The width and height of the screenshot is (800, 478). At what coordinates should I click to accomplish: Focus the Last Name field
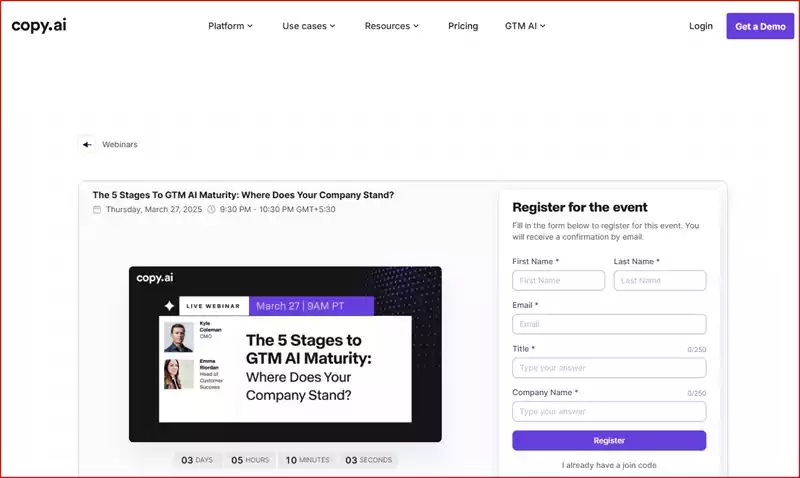[660, 281]
